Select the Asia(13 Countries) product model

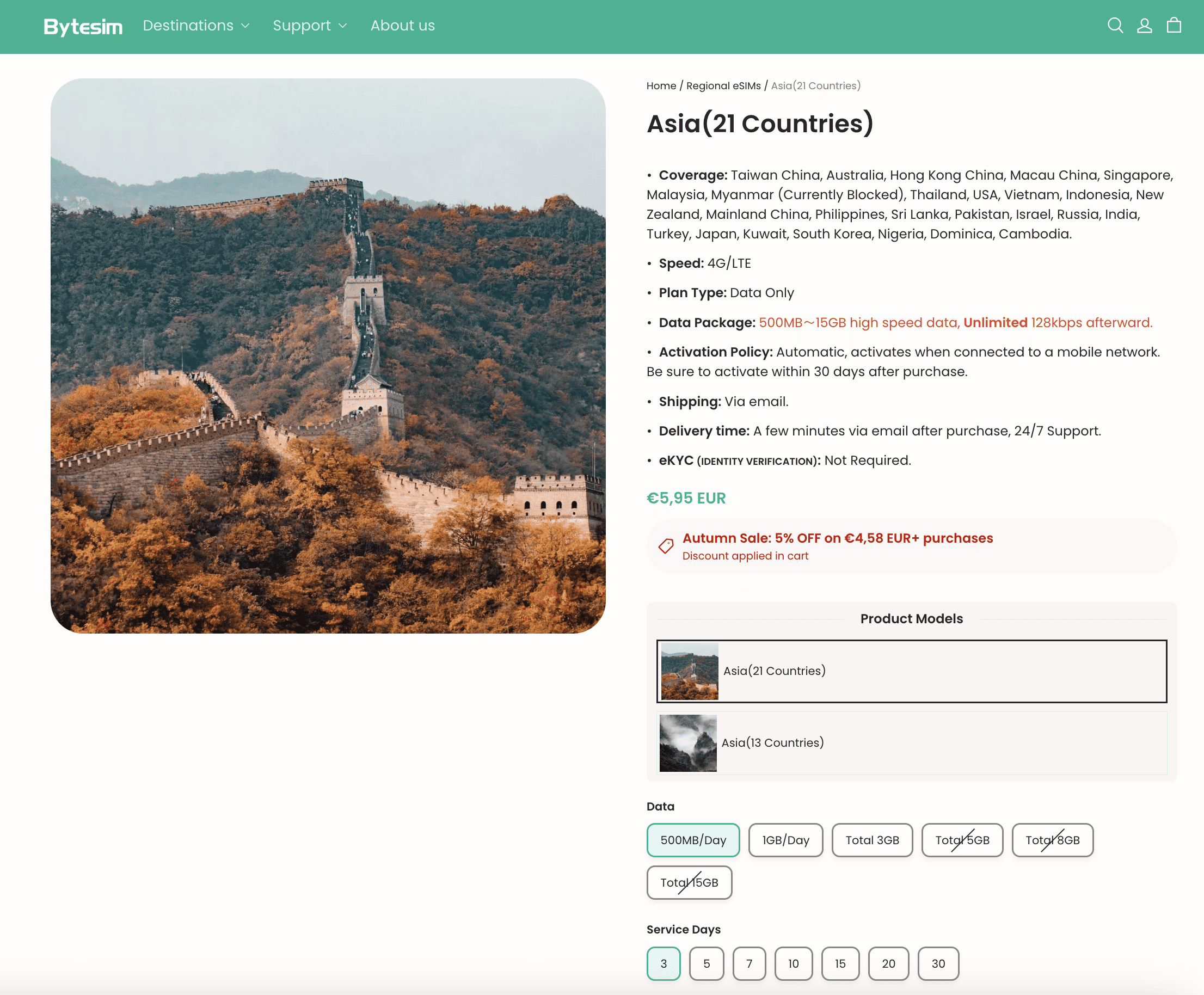point(911,743)
